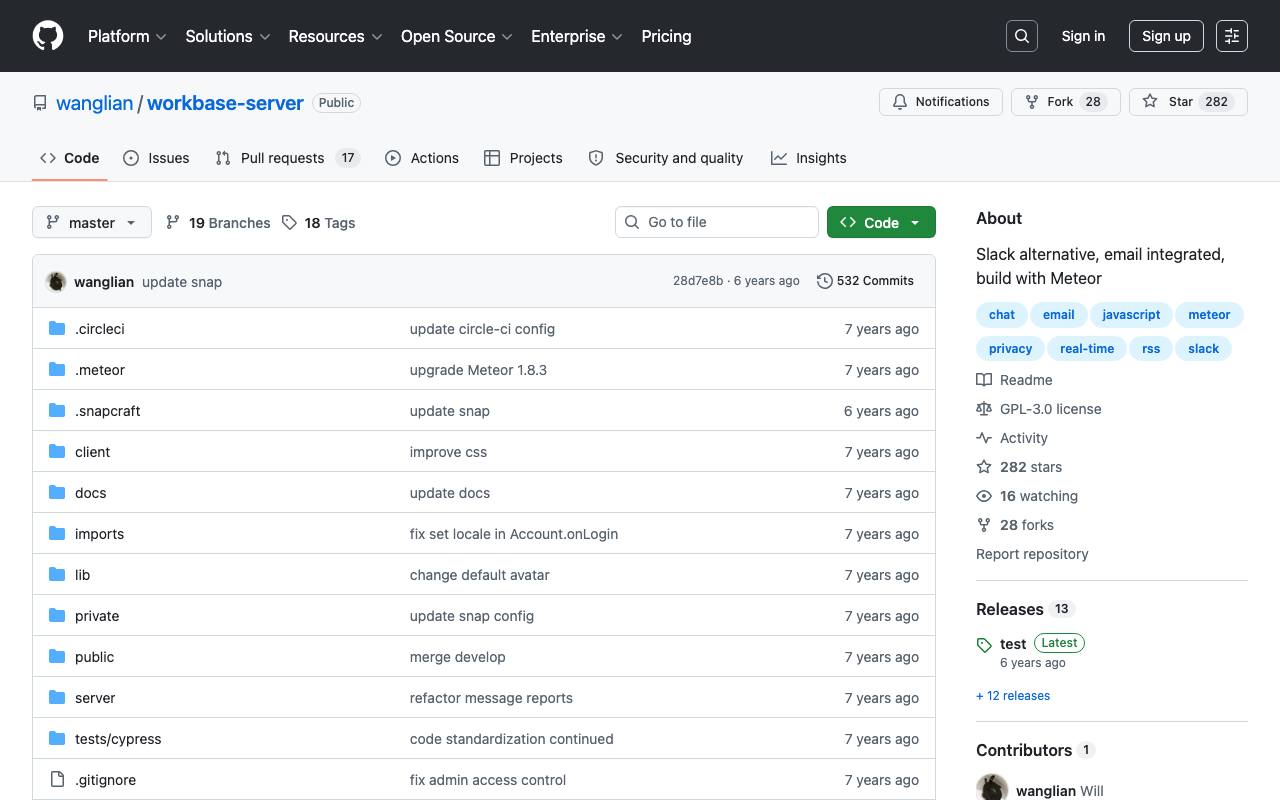
Task: Switch to Security and quality tab
Action: [x=666, y=158]
